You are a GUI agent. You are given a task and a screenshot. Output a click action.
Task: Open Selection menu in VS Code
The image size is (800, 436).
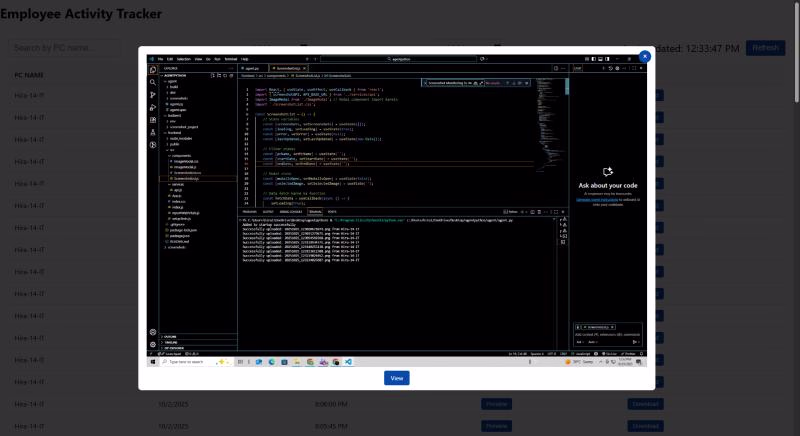click(184, 59)
